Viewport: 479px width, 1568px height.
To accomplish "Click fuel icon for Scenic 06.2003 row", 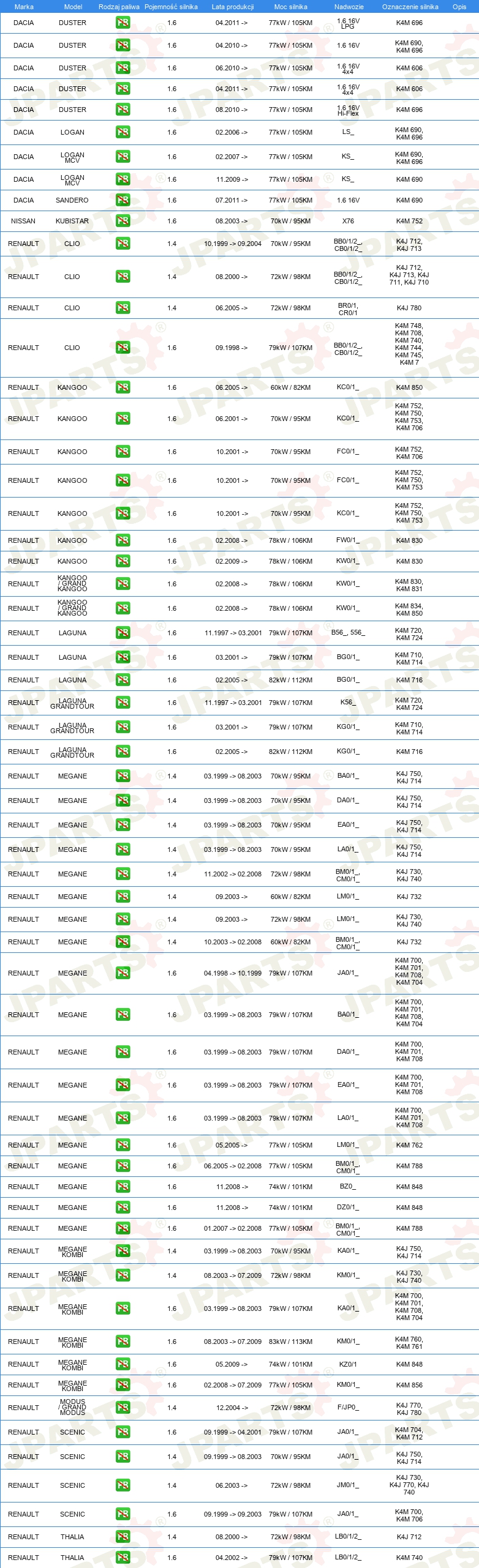I will pos(123,1485).
